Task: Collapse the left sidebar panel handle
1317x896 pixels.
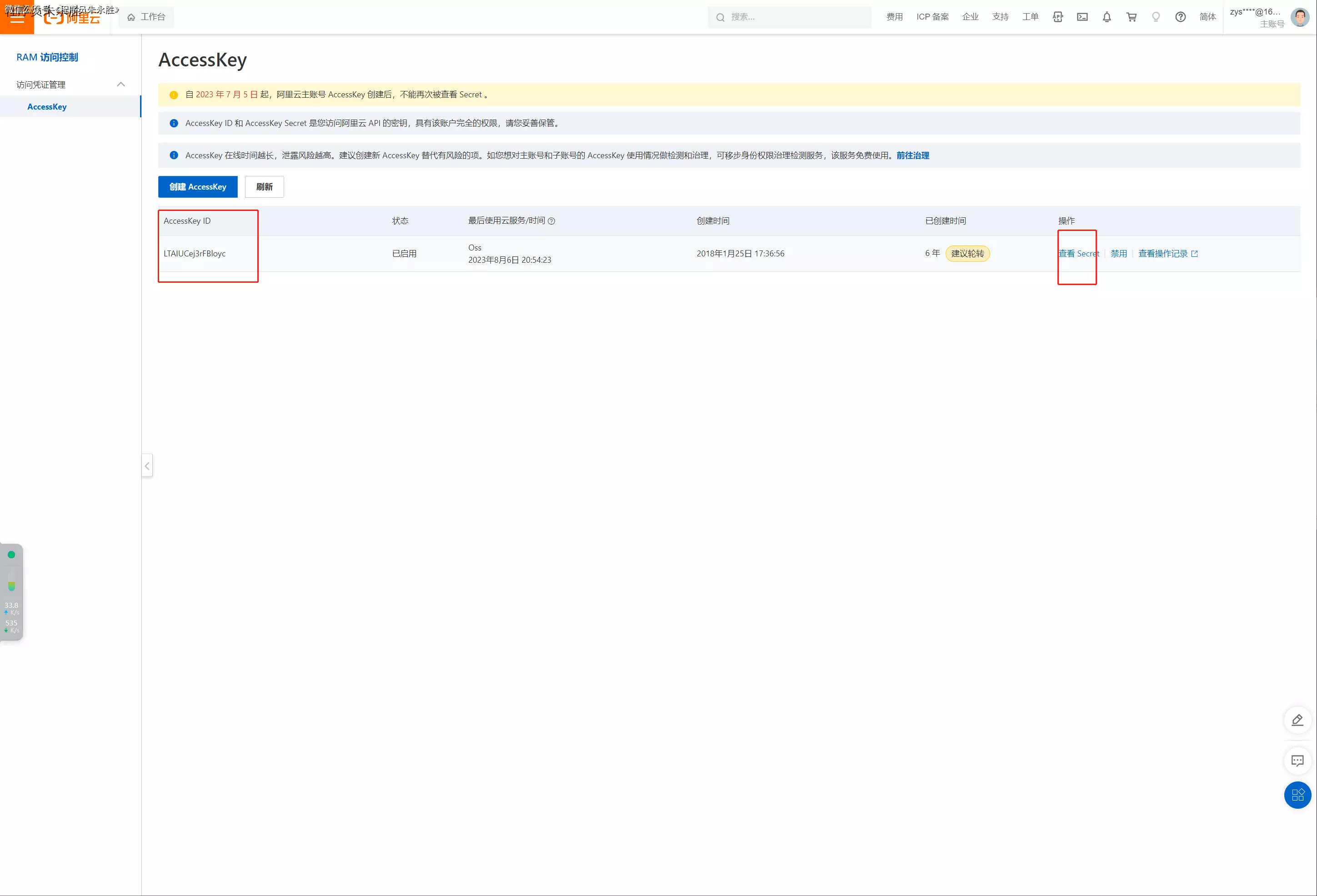Action: (x=147, y=466)
